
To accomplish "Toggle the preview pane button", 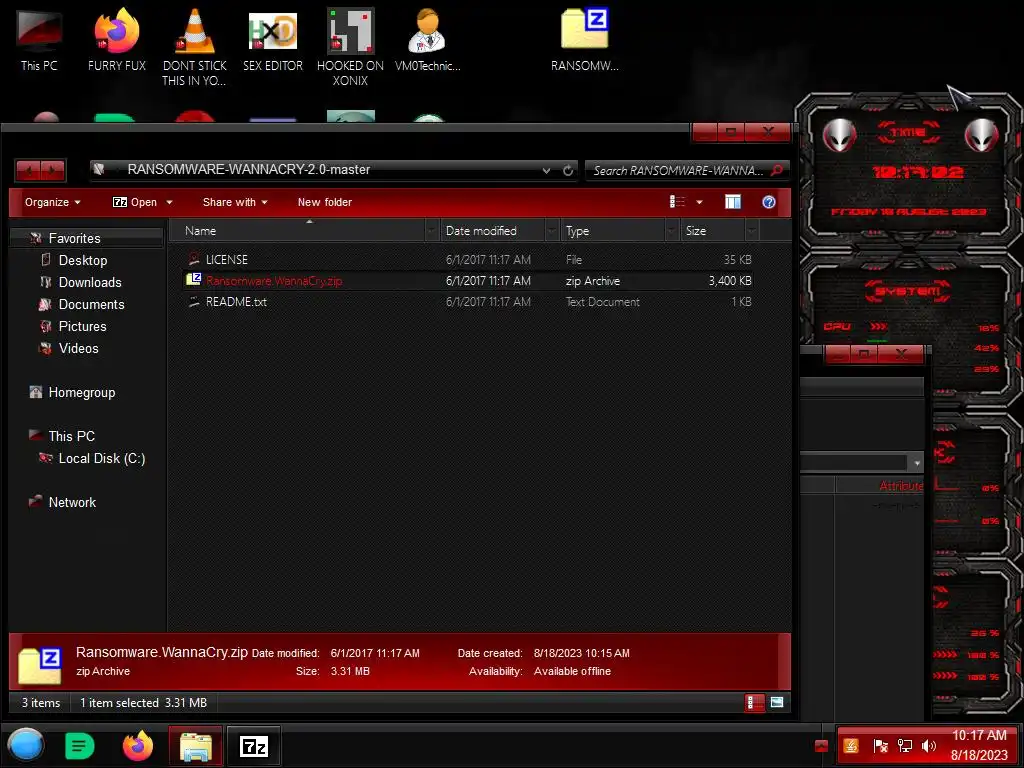I will pyautogui.click(x=733, y=202).
